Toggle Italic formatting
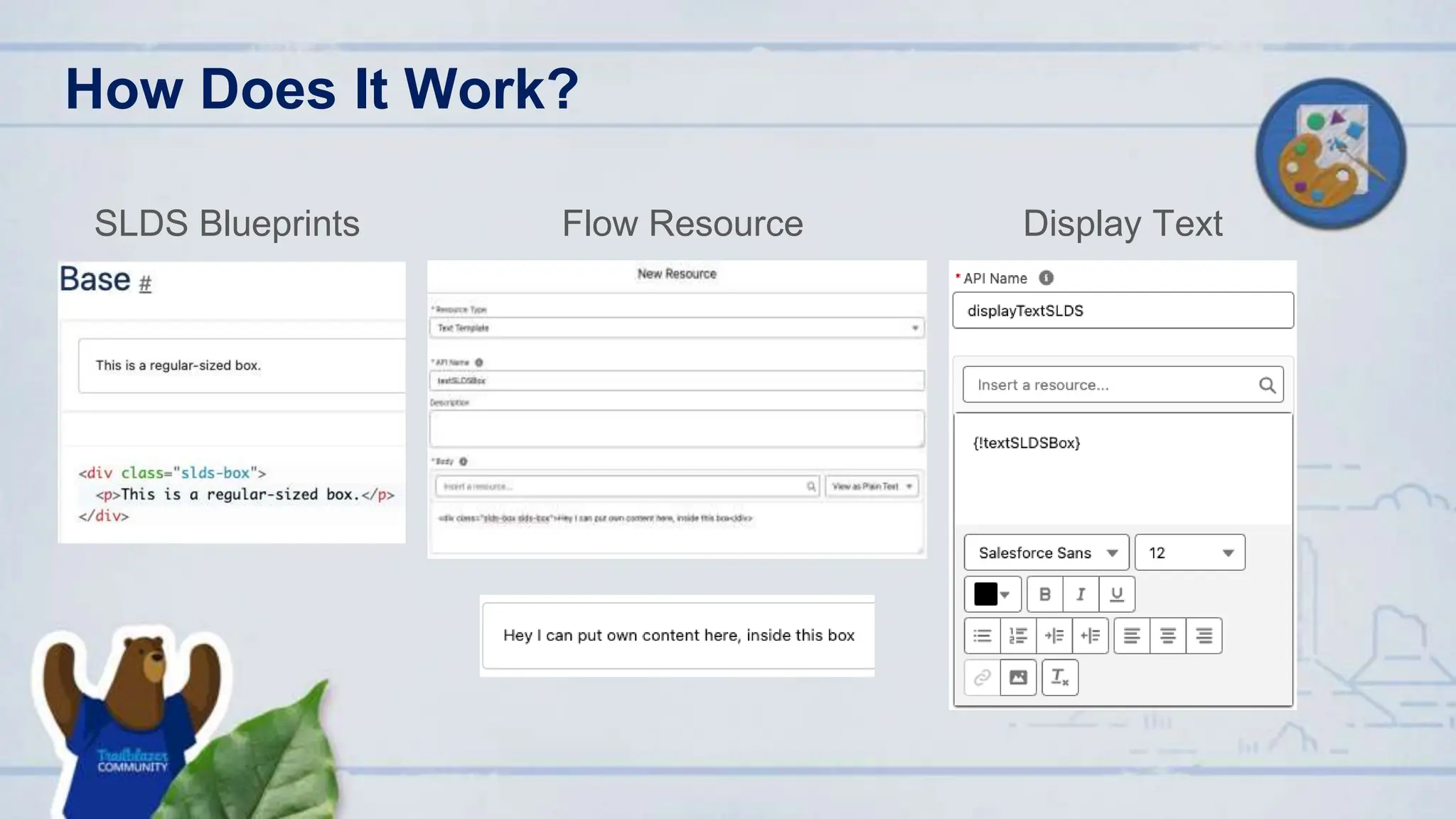Screen dimensions: 1456x819 click(1081, 594)
